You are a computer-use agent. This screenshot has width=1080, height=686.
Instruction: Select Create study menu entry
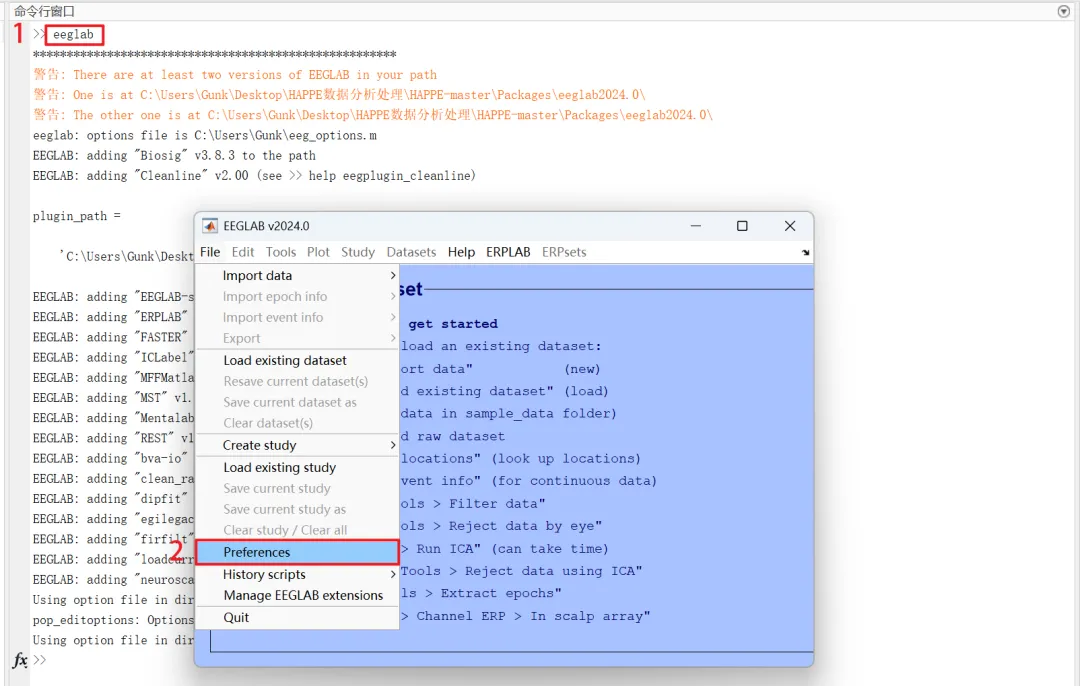pos(298,445)
